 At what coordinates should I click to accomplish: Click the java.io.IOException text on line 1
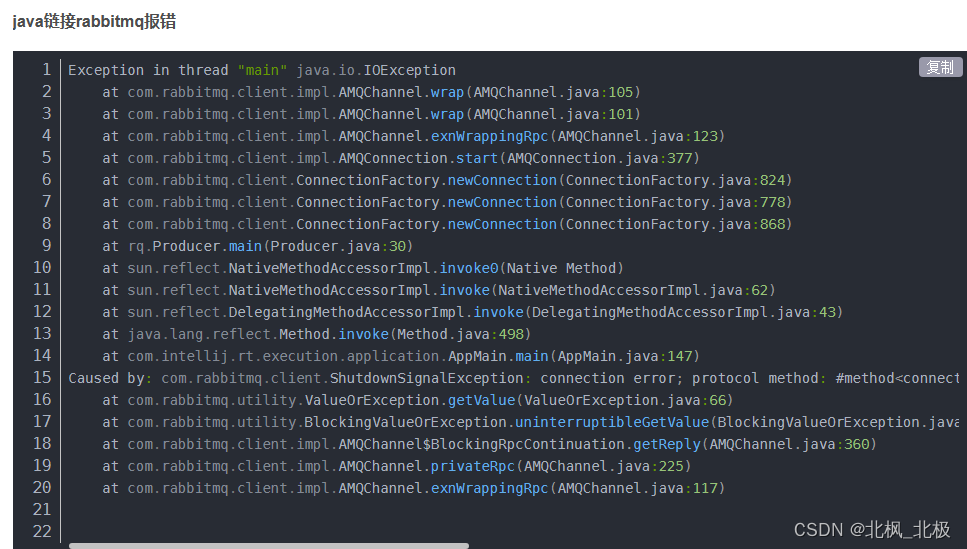[376, 70]
